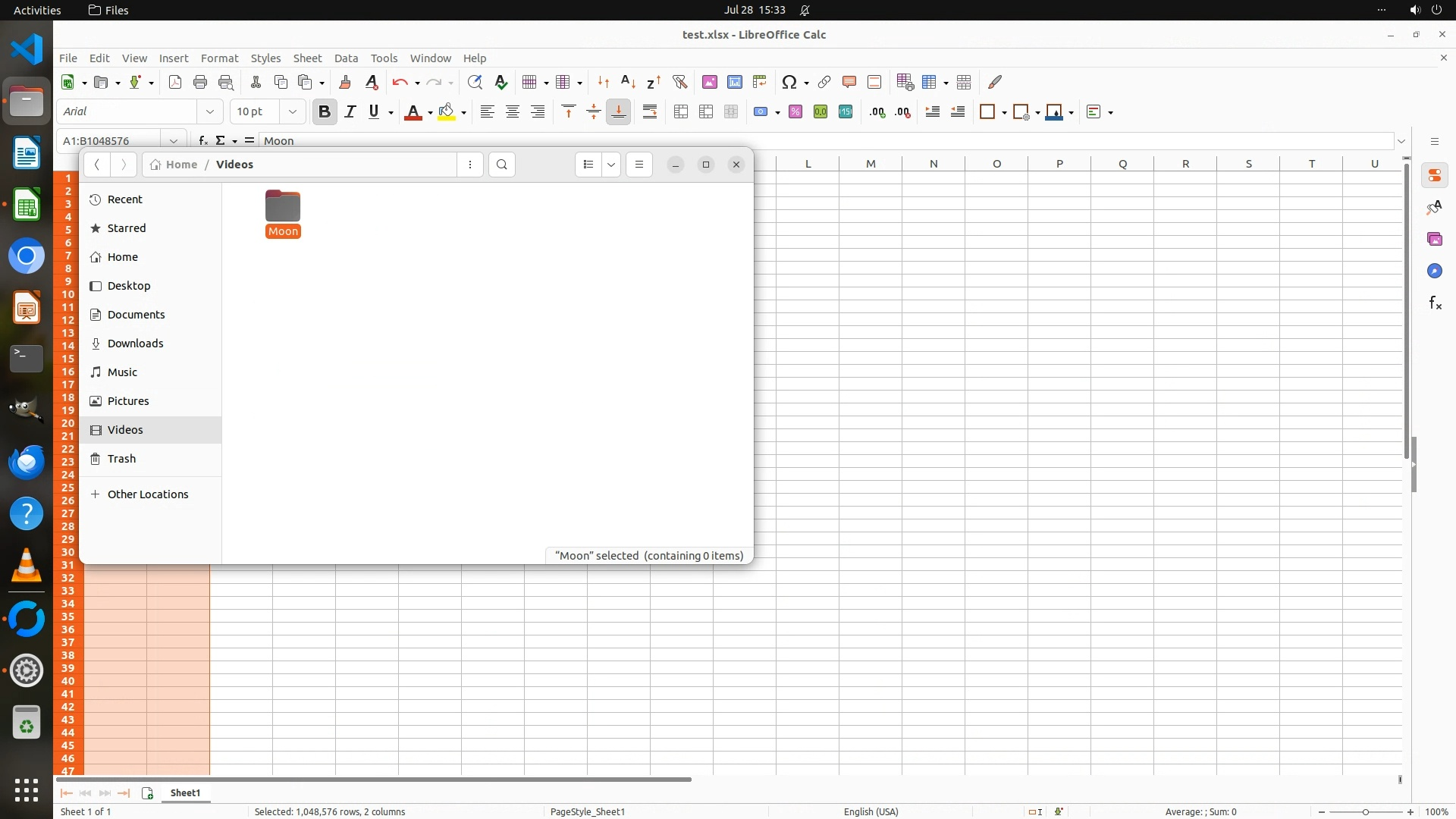
Task: Open the Sheet menu
Action: pos(307,58)
